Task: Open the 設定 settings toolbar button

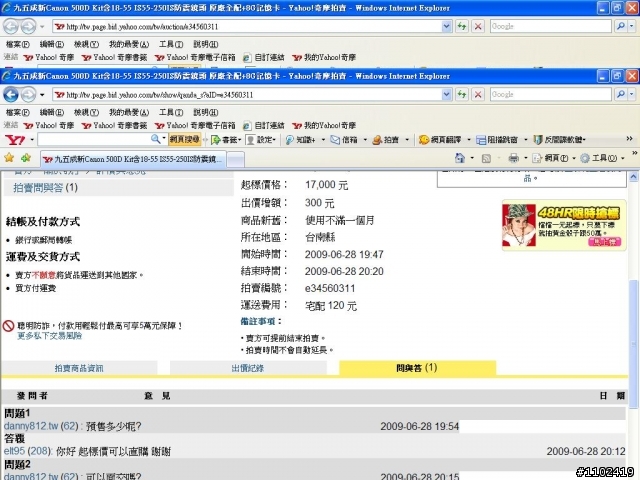Action: coord(261,140)
